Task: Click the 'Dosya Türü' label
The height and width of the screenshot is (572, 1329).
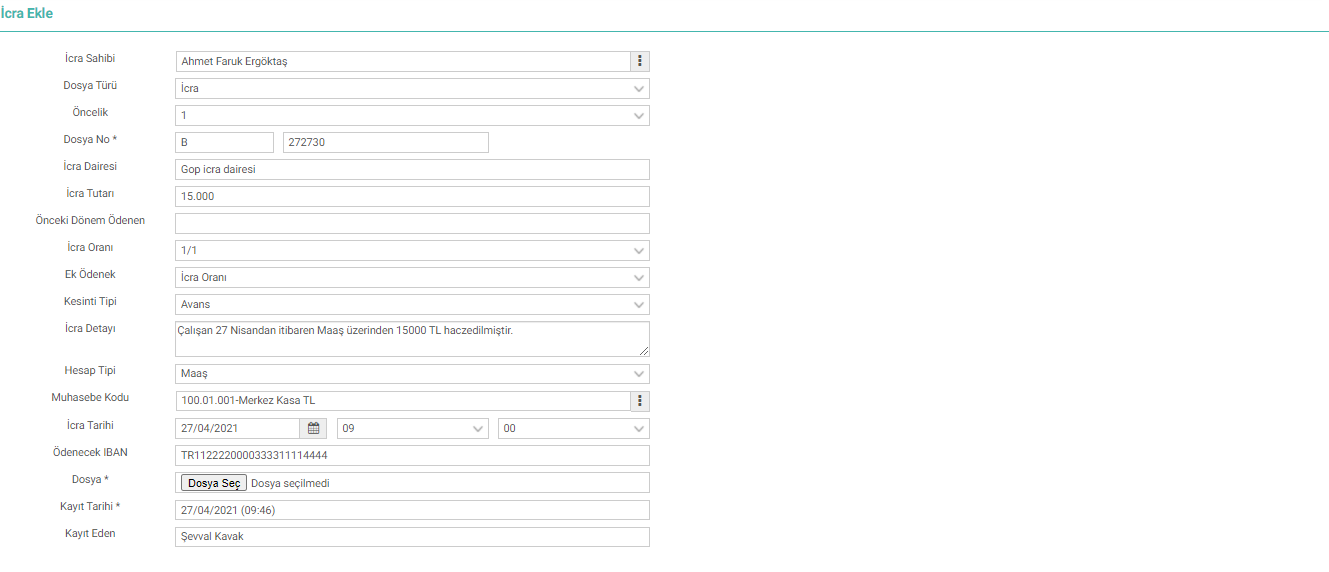Action: tap(90, 86)
